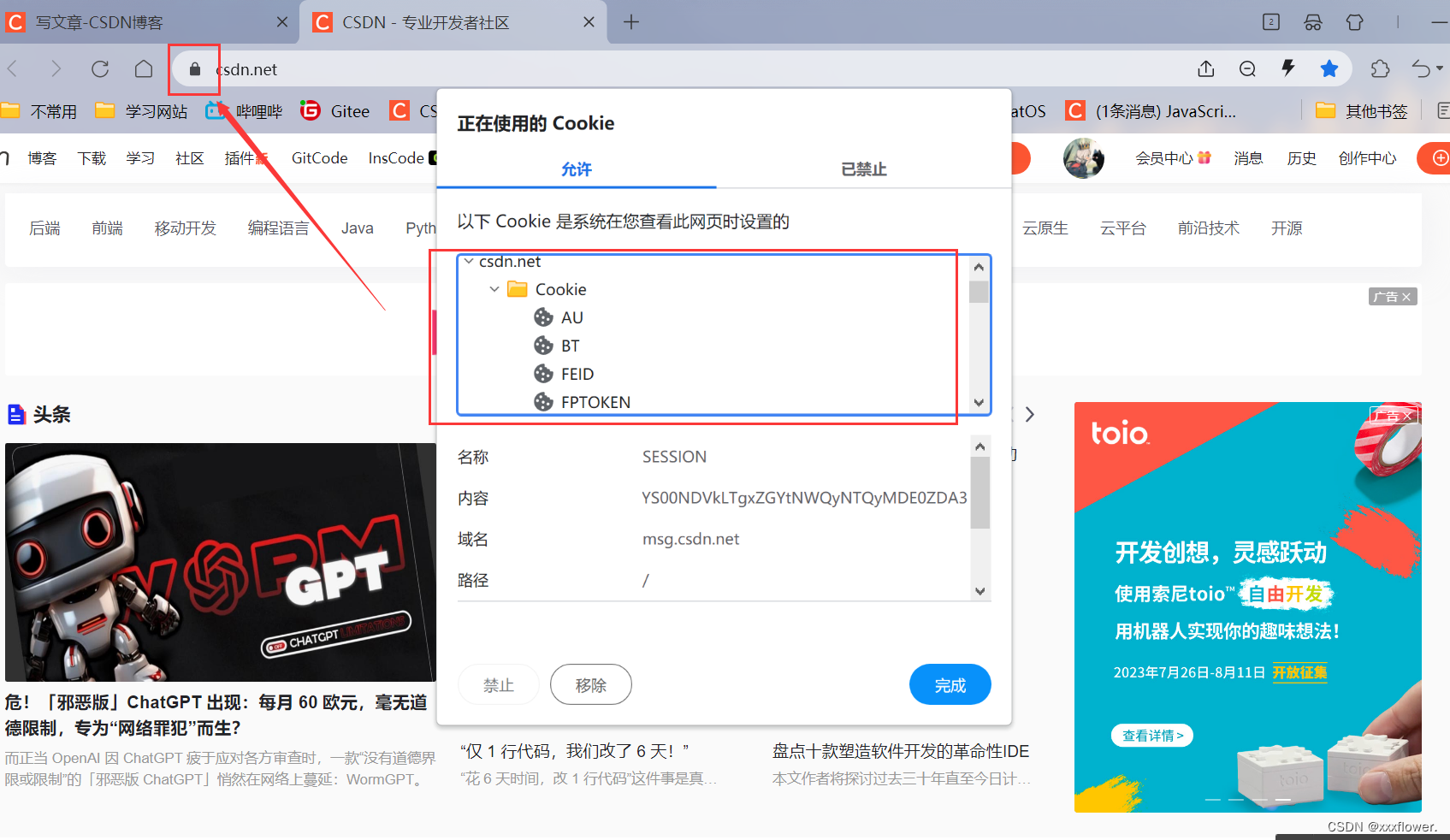
Task: Open new tab with plus button
Action: tap(631, 22)
